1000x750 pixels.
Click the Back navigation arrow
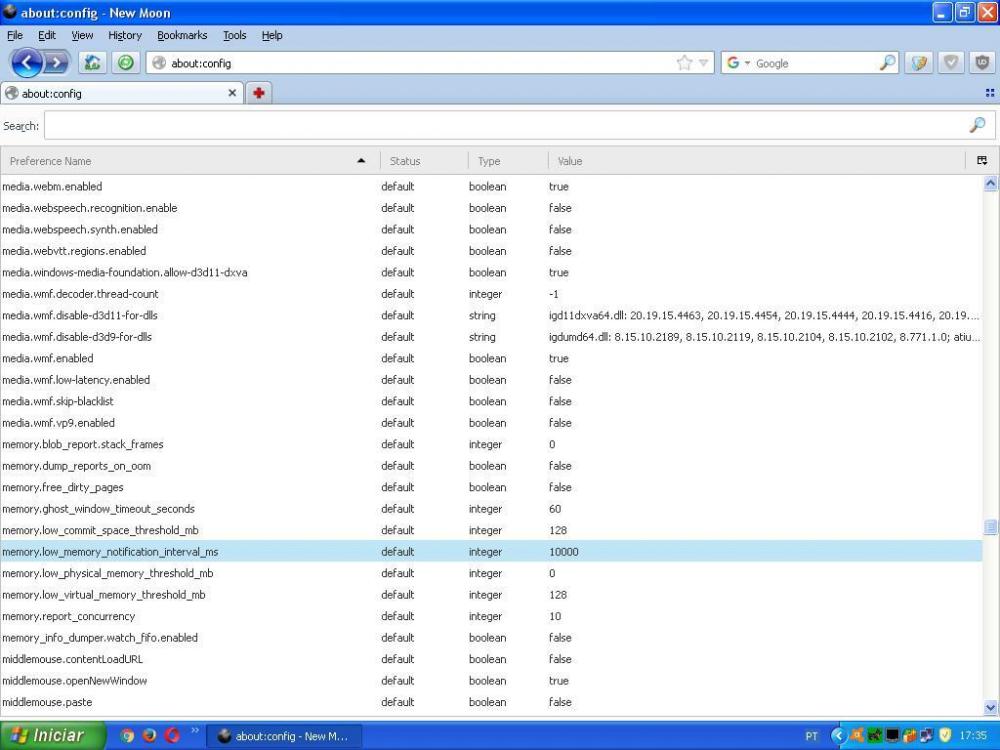27,63
